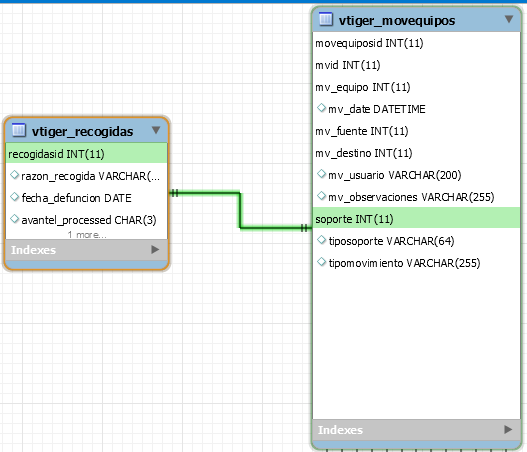Select the recogidasid INT(11) row
Viewport: 527px width, 452px height.
(86, 154)
